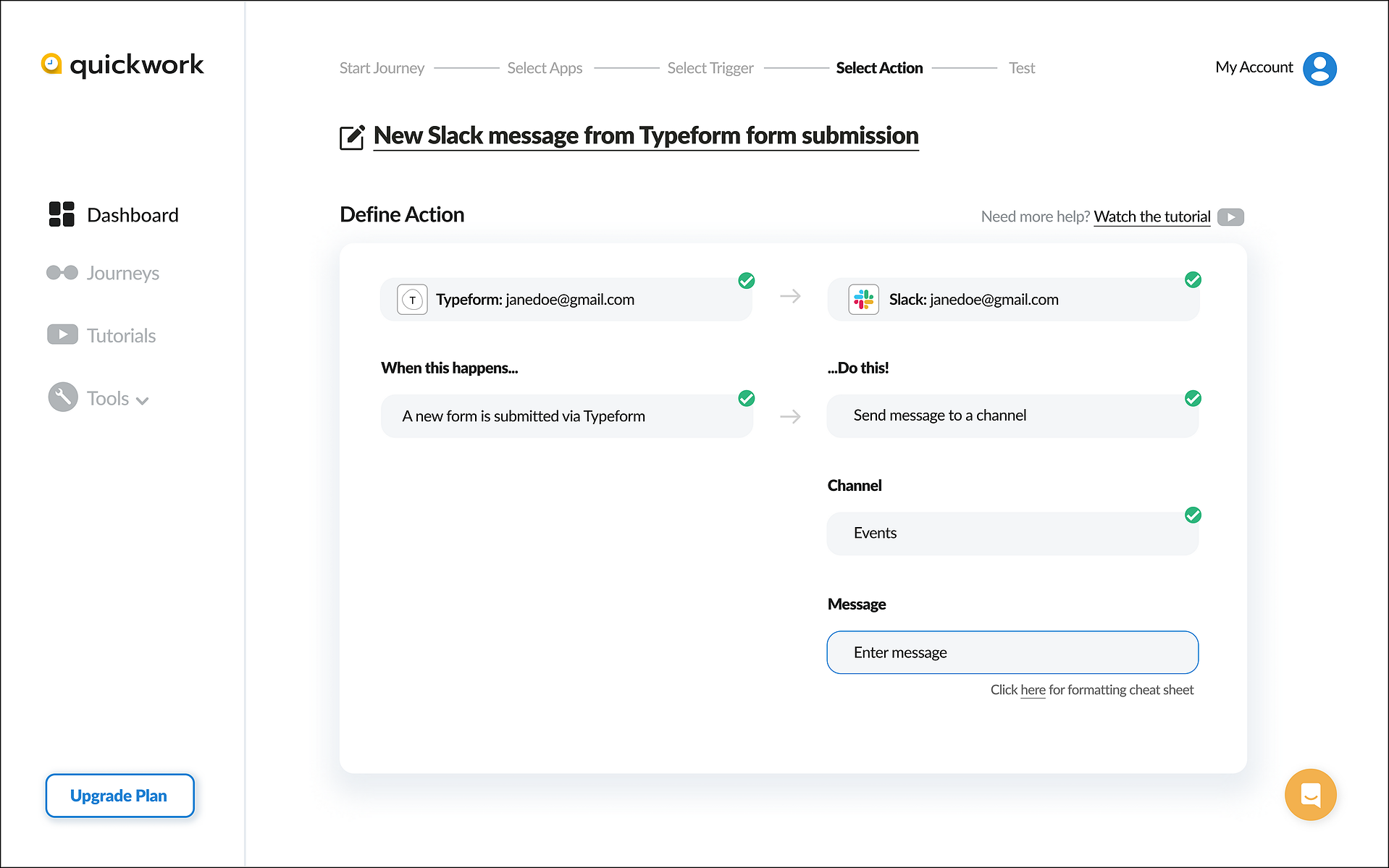Viewport: 1389px width, 868px height.
Task: Open the Typeform account selector
Action: coord(566,300)
